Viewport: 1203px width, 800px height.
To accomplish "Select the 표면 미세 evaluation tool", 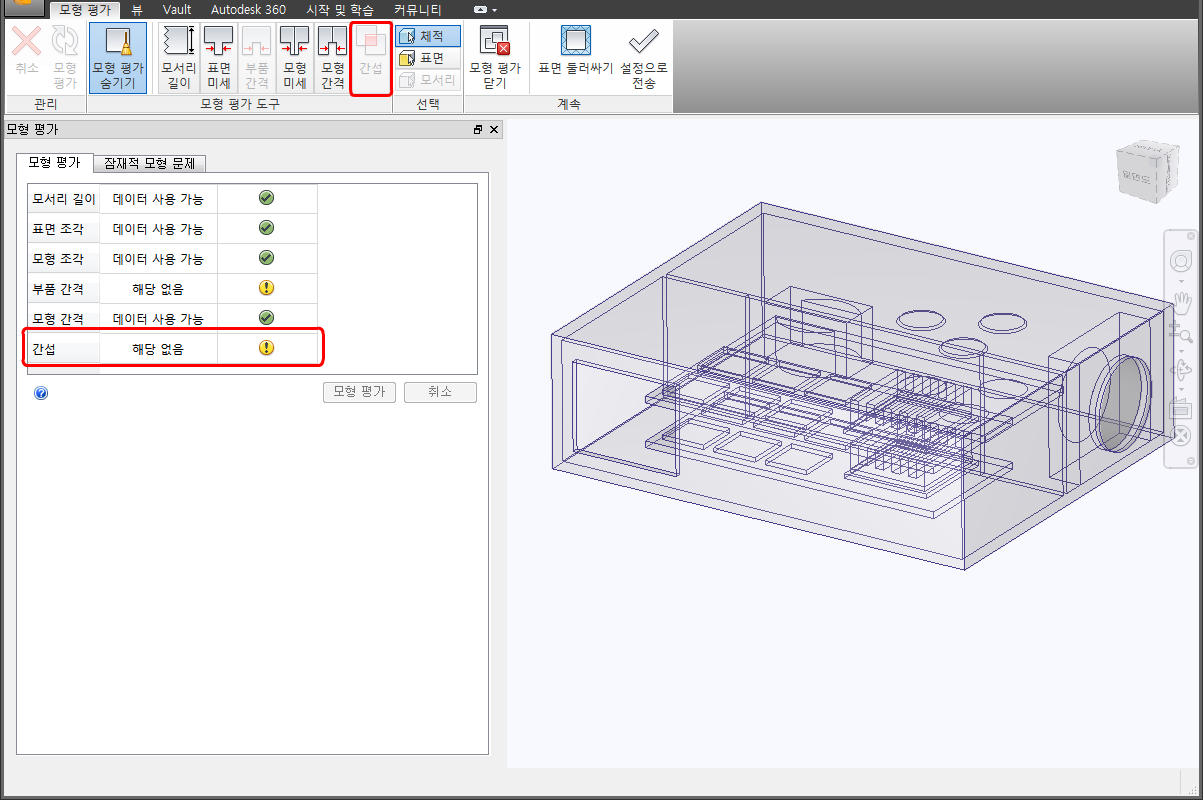I will tap(218, 58).
